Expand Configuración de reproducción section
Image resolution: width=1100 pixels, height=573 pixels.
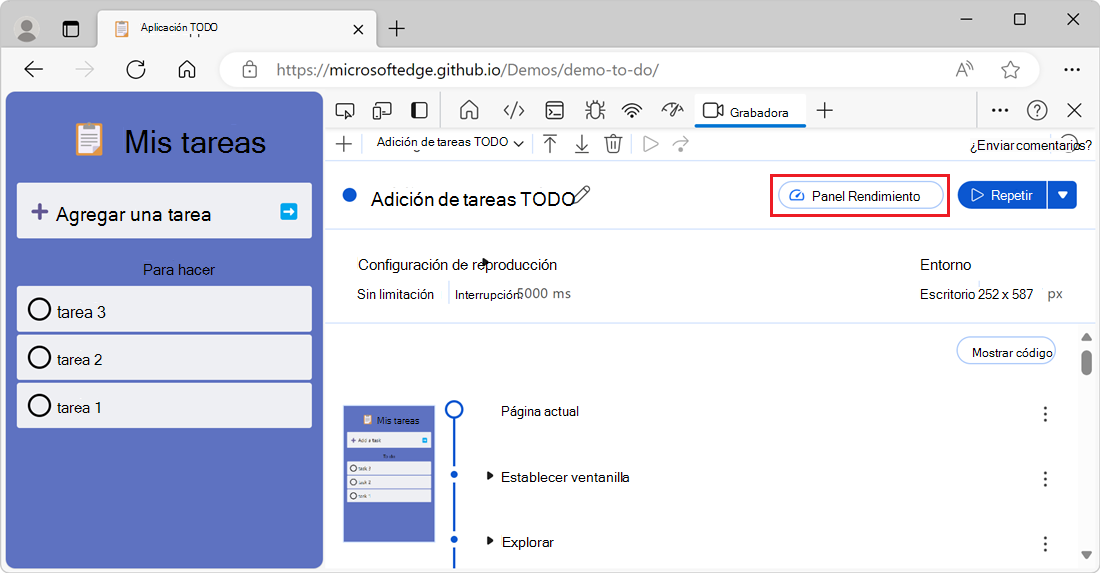(x=457, y=265)
